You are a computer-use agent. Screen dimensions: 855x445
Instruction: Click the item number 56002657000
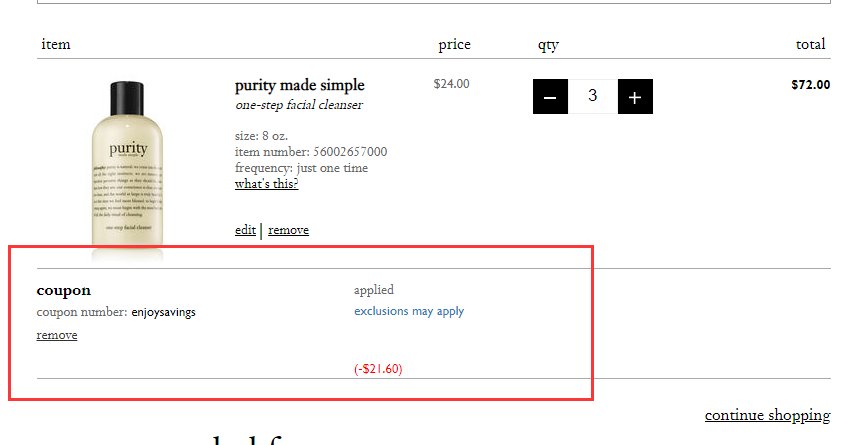tap(311, 152)
